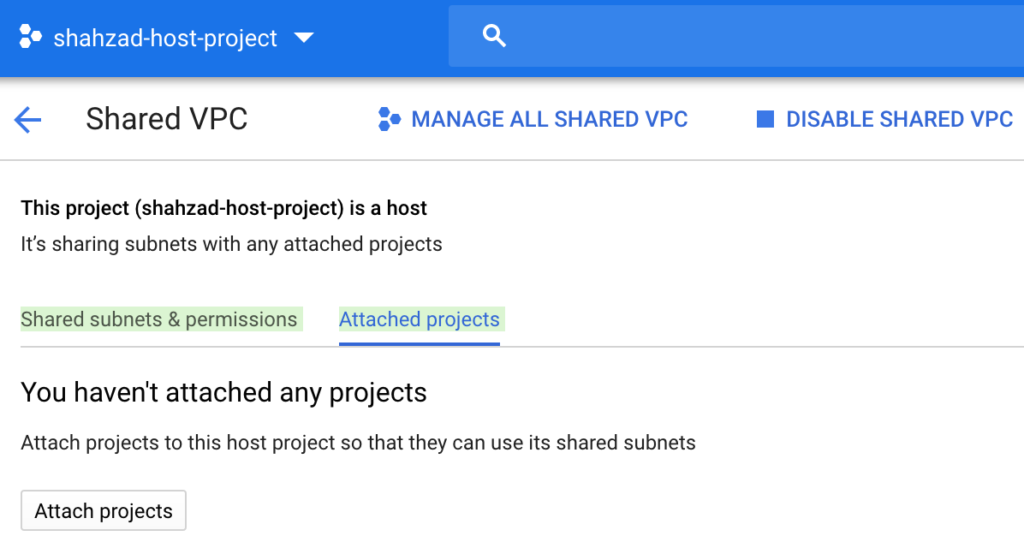The height and width of the screenshot is (548, 1024).
Task: Click the search magnifier icon
Action: [494, 36]
